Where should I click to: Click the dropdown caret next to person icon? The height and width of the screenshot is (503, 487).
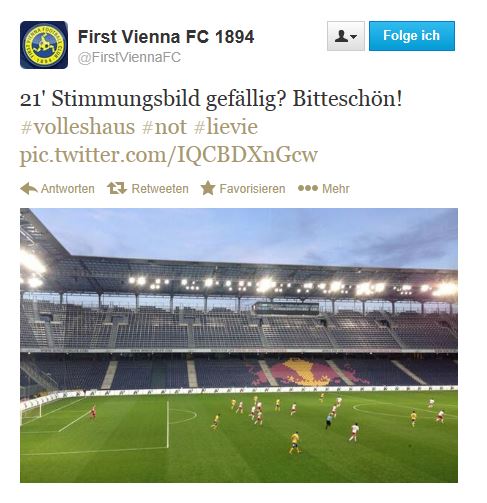354,36
